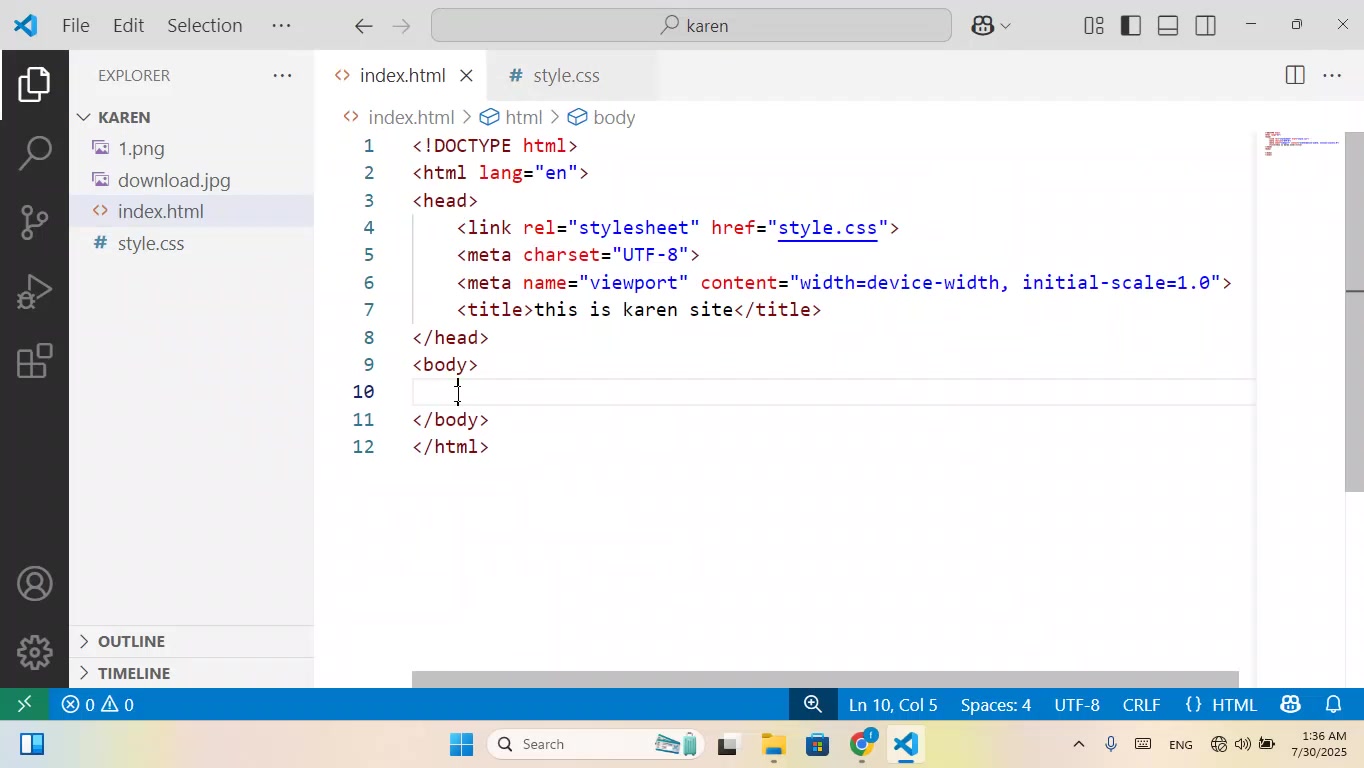The width and height of the screenshot is (1364, 768).
Task: Collapse the KAREN folder section
Action: point(124,117)
